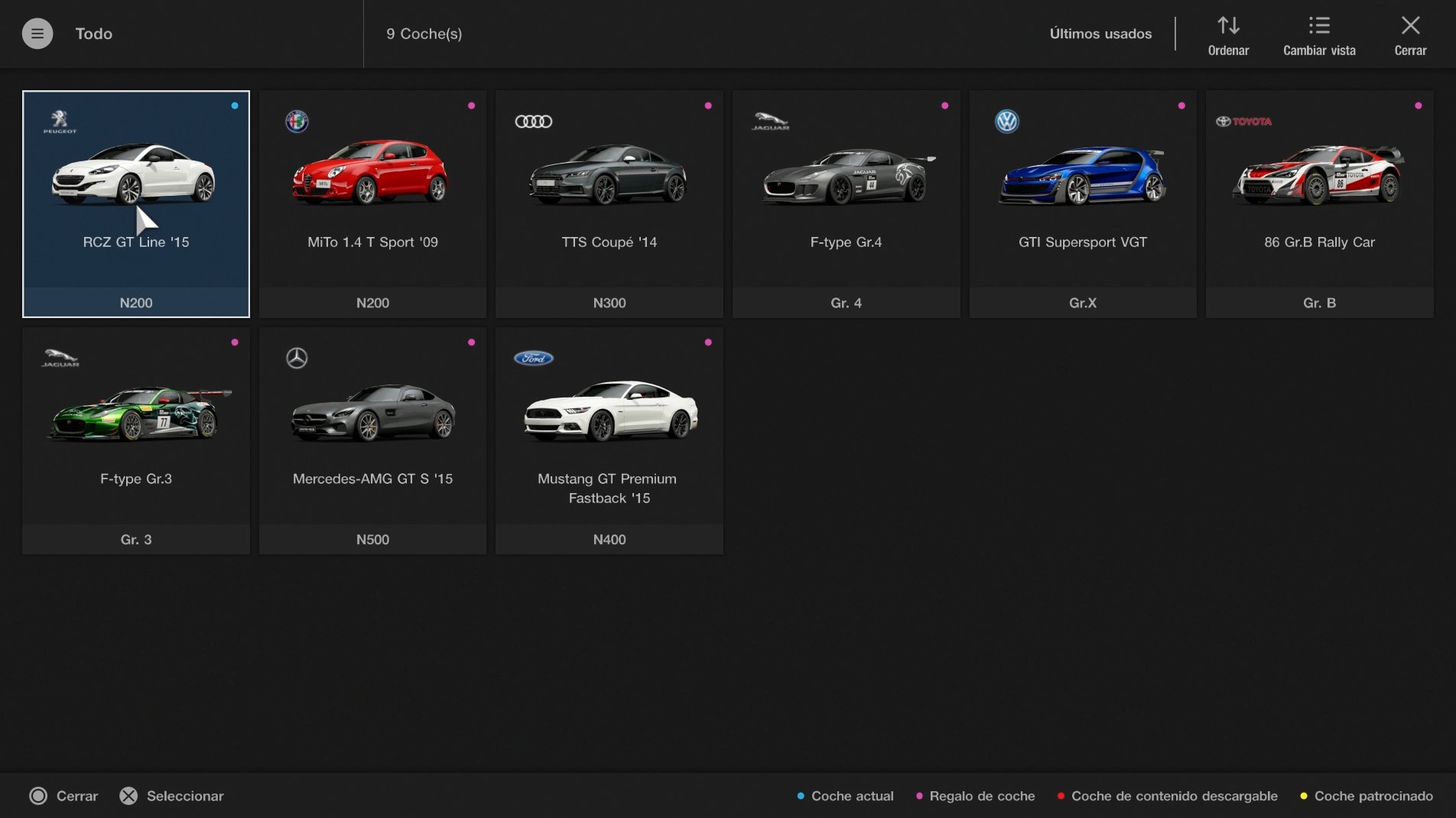Click the Volkswagen logo on GTI Supersport VGT

(1008, 120)
